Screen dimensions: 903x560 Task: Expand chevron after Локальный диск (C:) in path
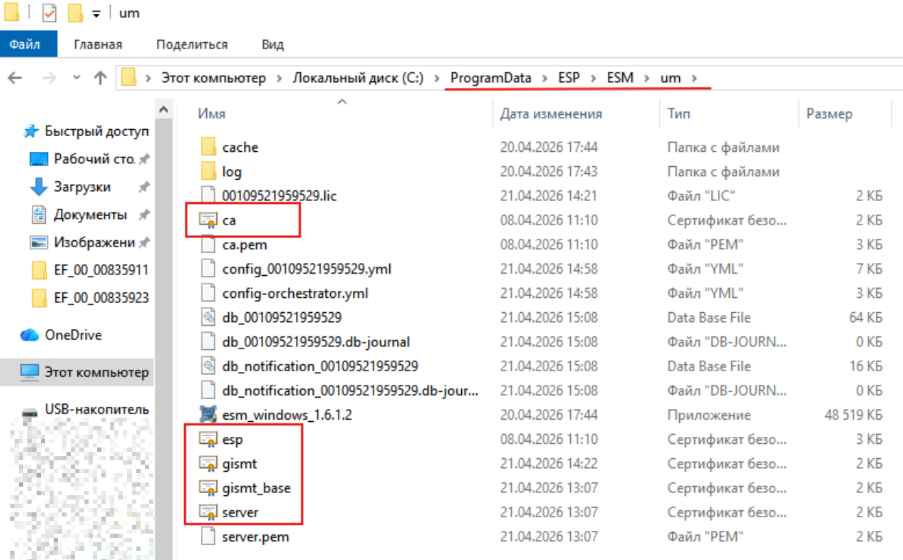click(437, 78)
